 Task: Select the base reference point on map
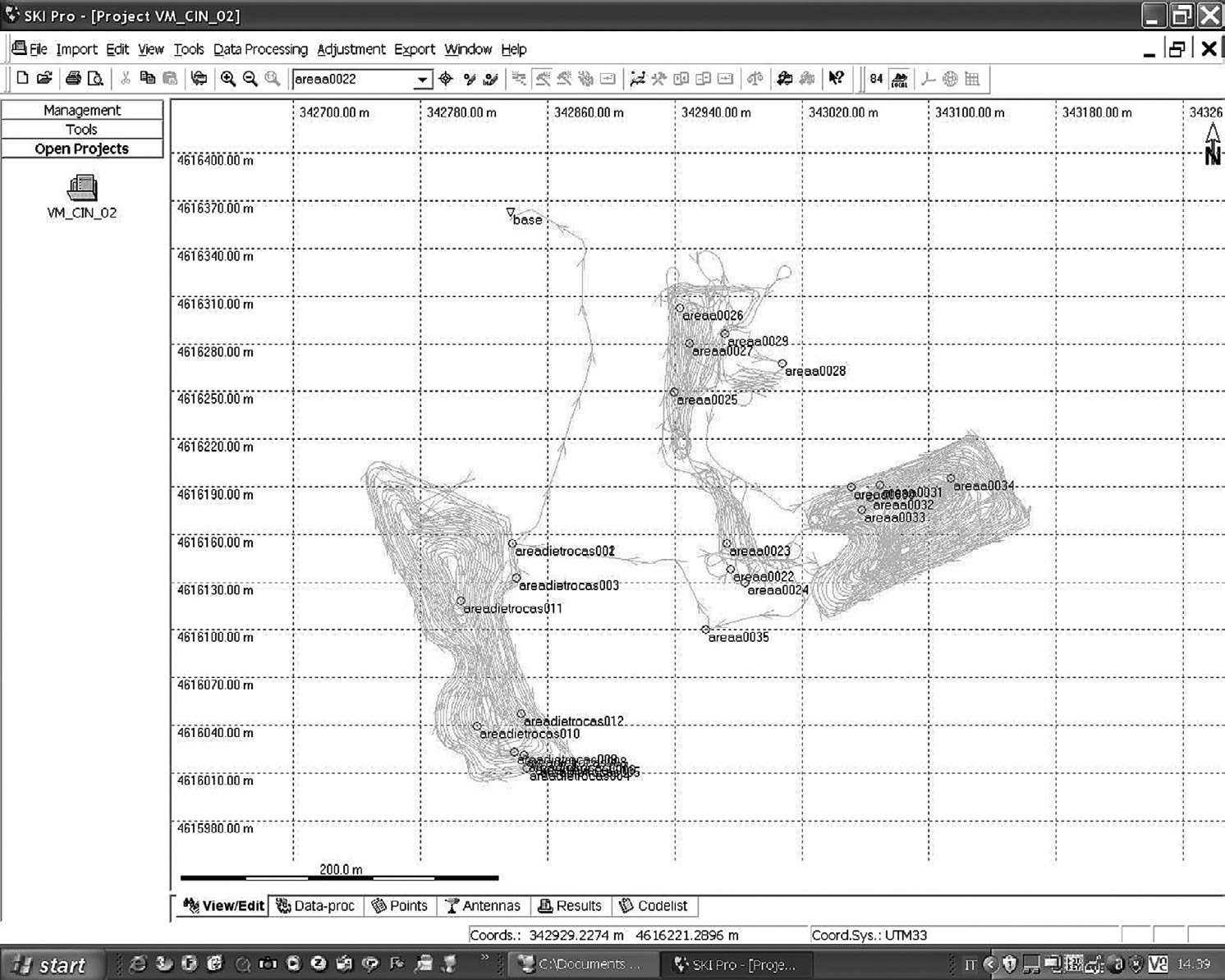click(x=511, y=213)
